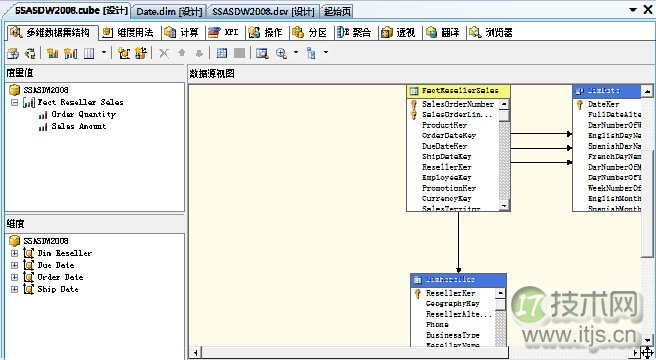Select the Sales Amount measure

(x=79, y=126)
